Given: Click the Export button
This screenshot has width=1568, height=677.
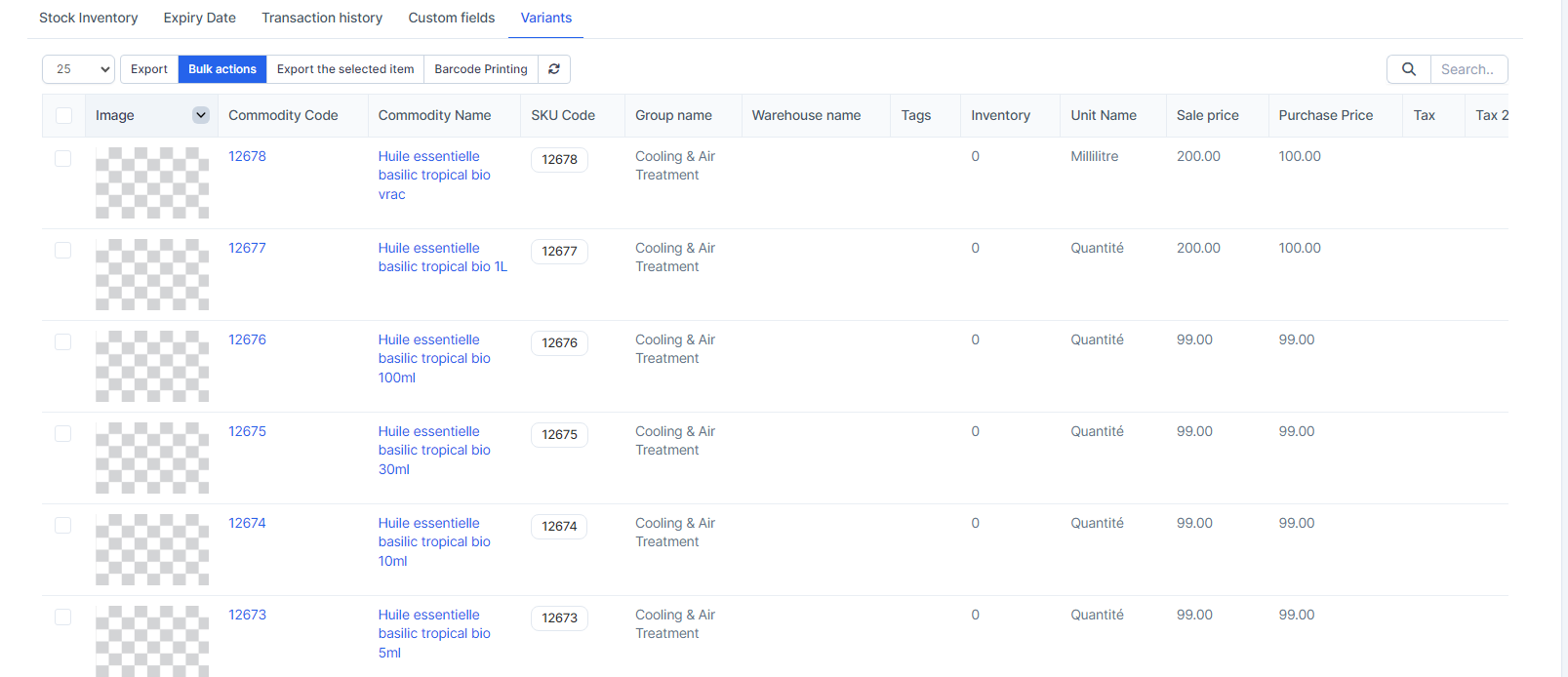Looking at the screenshot, I should coord(149,69).
